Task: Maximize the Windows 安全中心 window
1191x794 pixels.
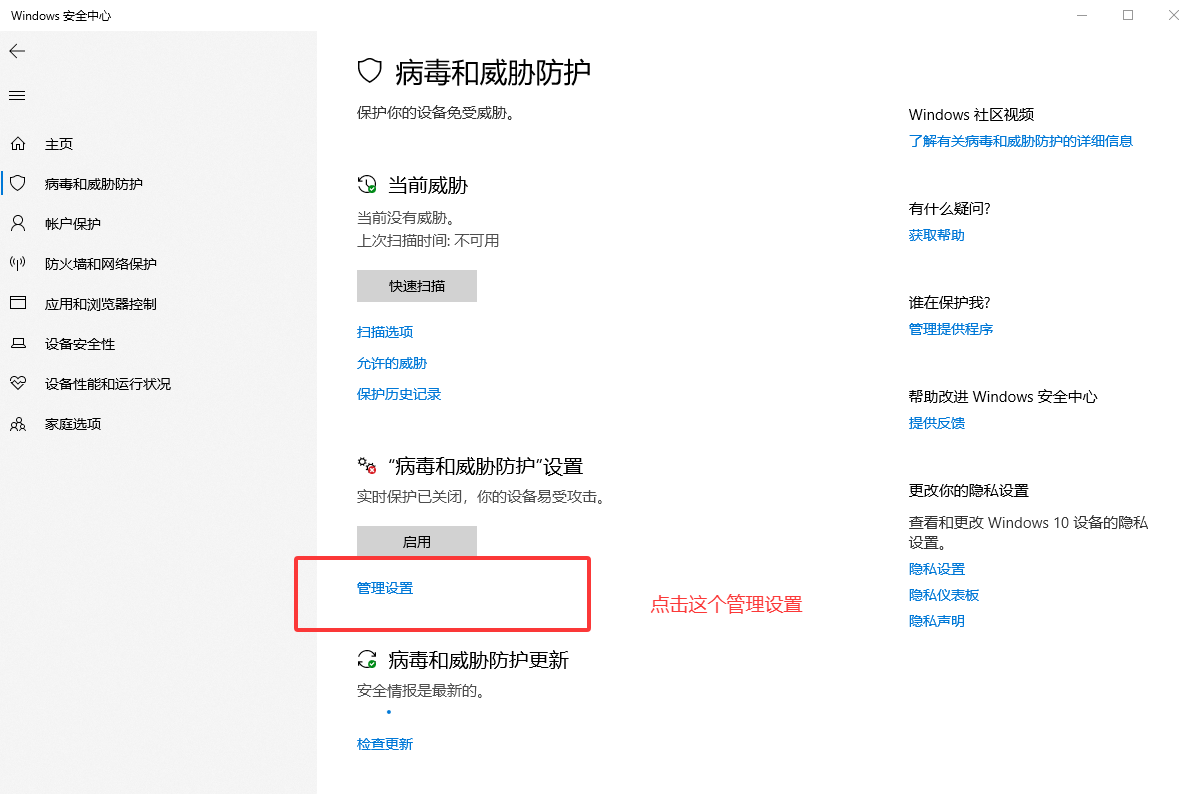Action: pyautogui.click(x=1128, y=15)
